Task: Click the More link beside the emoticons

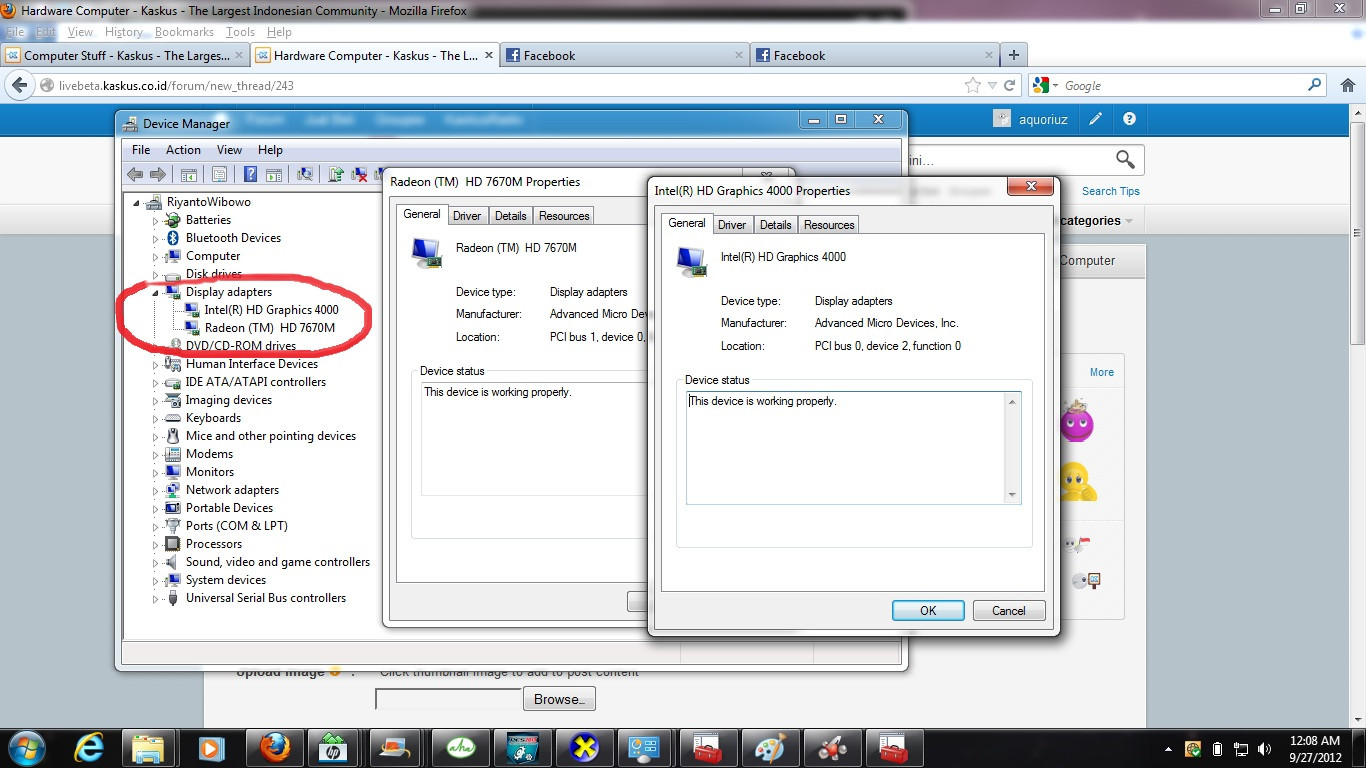Action: 1102,372
